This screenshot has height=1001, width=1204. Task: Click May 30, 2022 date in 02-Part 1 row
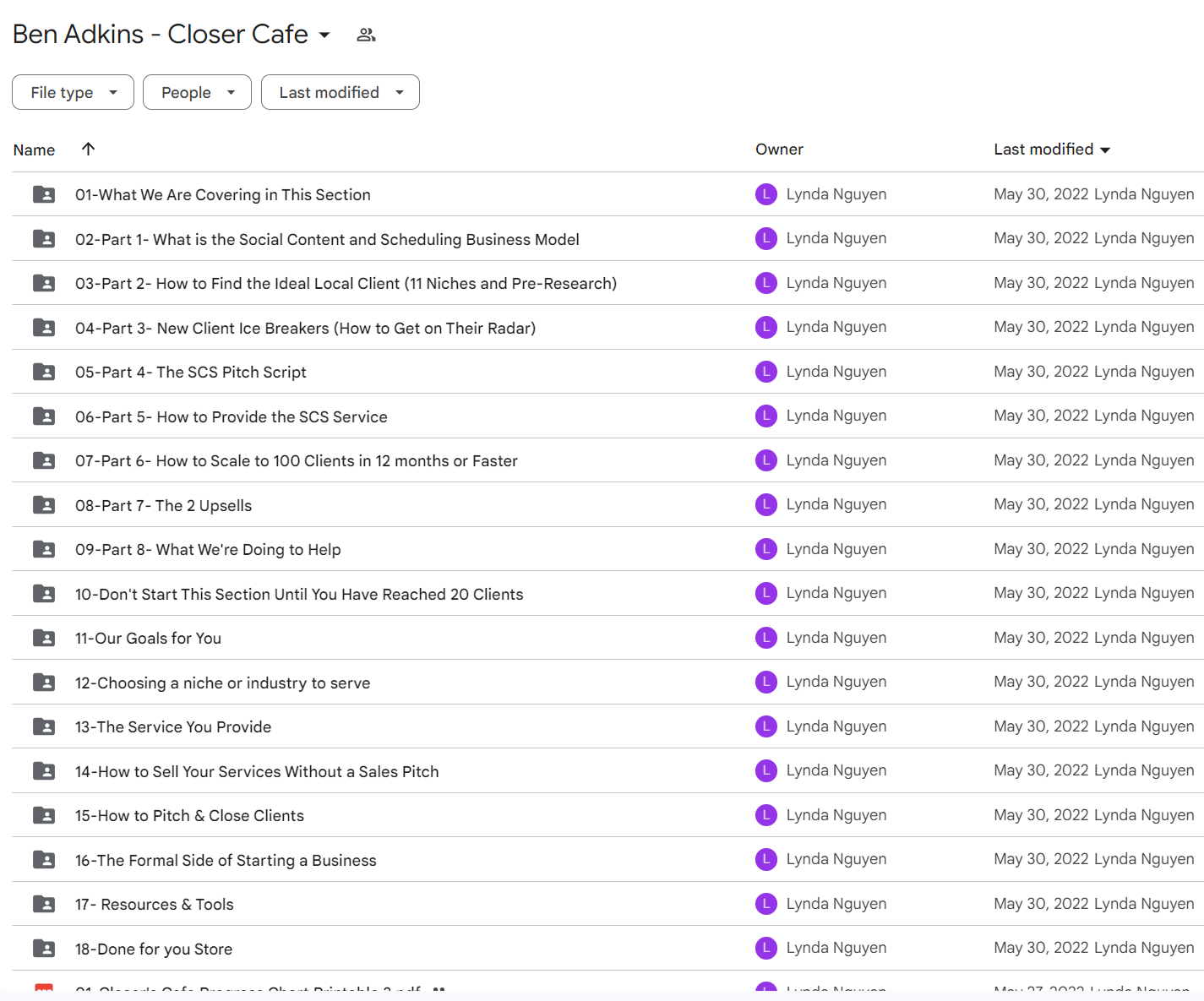pos(1041,238)
